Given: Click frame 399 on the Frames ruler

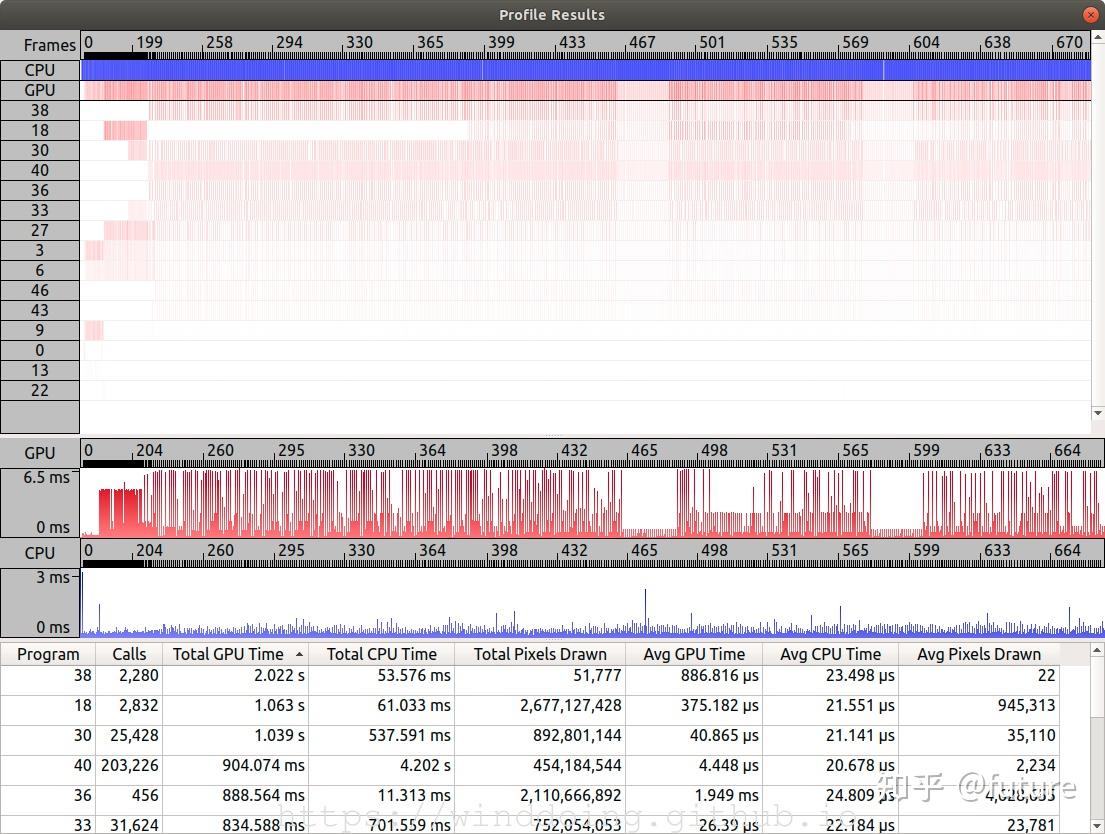Looking at the screenshot, I should click(500, 43).
